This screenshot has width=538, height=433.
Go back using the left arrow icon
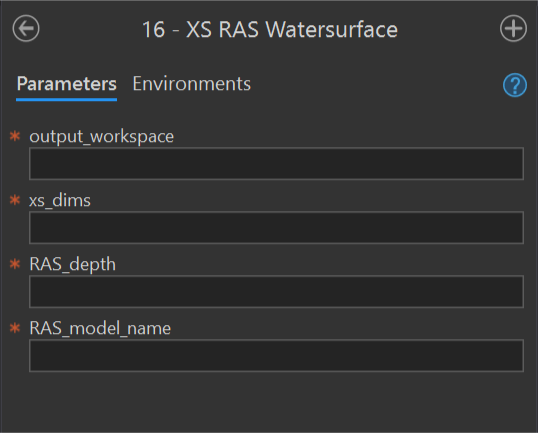tap(26, 28)
